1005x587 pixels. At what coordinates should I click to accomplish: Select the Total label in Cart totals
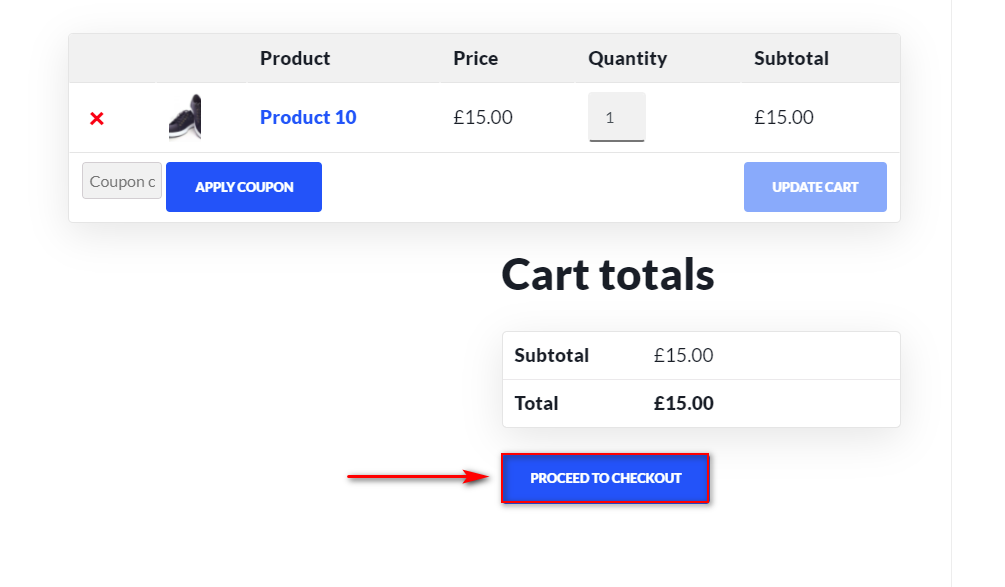coord(536,403)
